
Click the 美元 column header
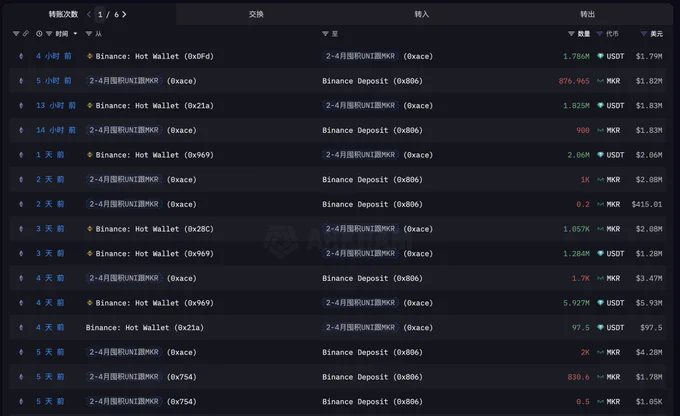tap(656, 33)
